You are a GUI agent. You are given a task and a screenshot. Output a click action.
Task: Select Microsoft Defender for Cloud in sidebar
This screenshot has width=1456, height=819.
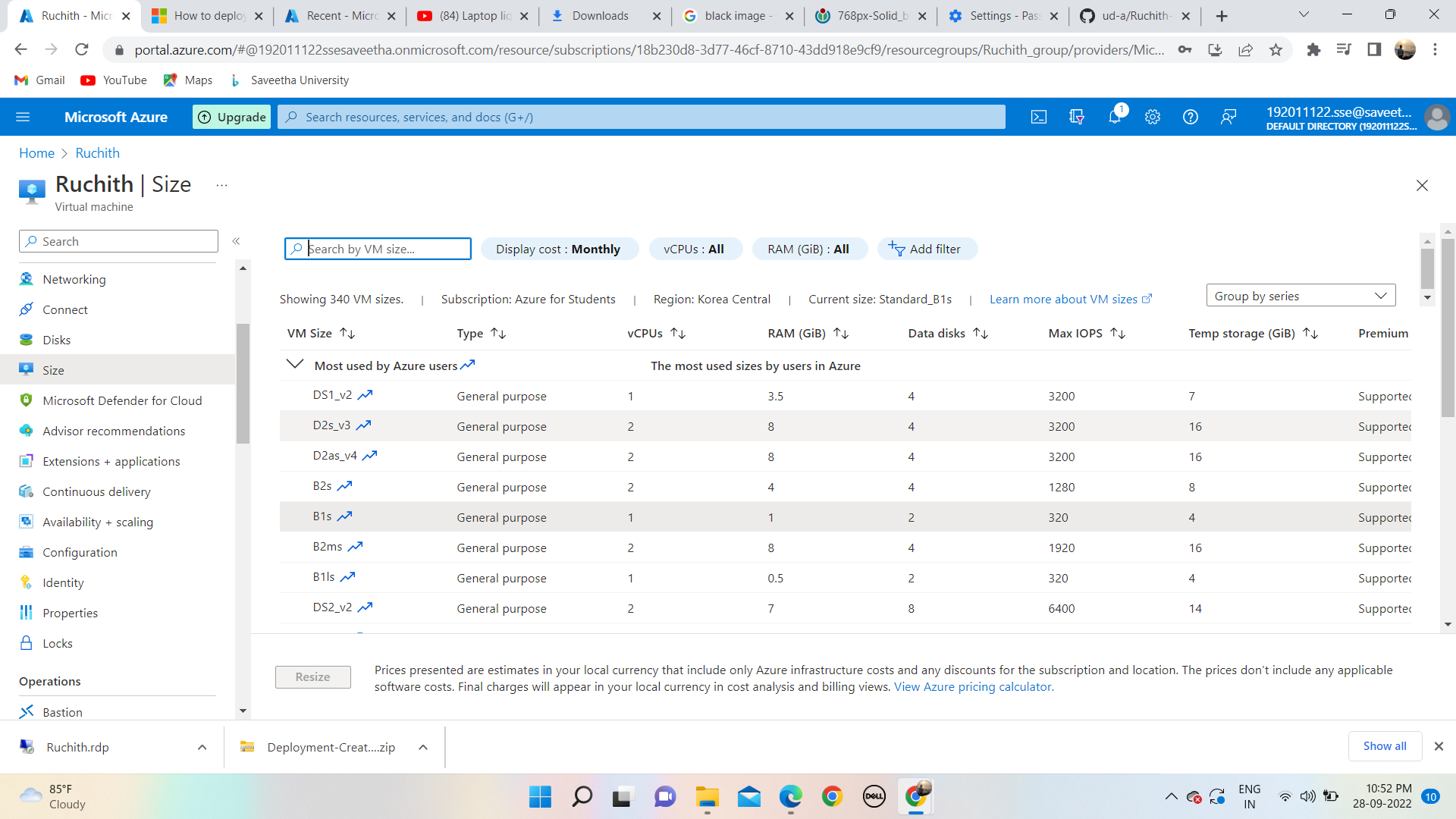122,400
